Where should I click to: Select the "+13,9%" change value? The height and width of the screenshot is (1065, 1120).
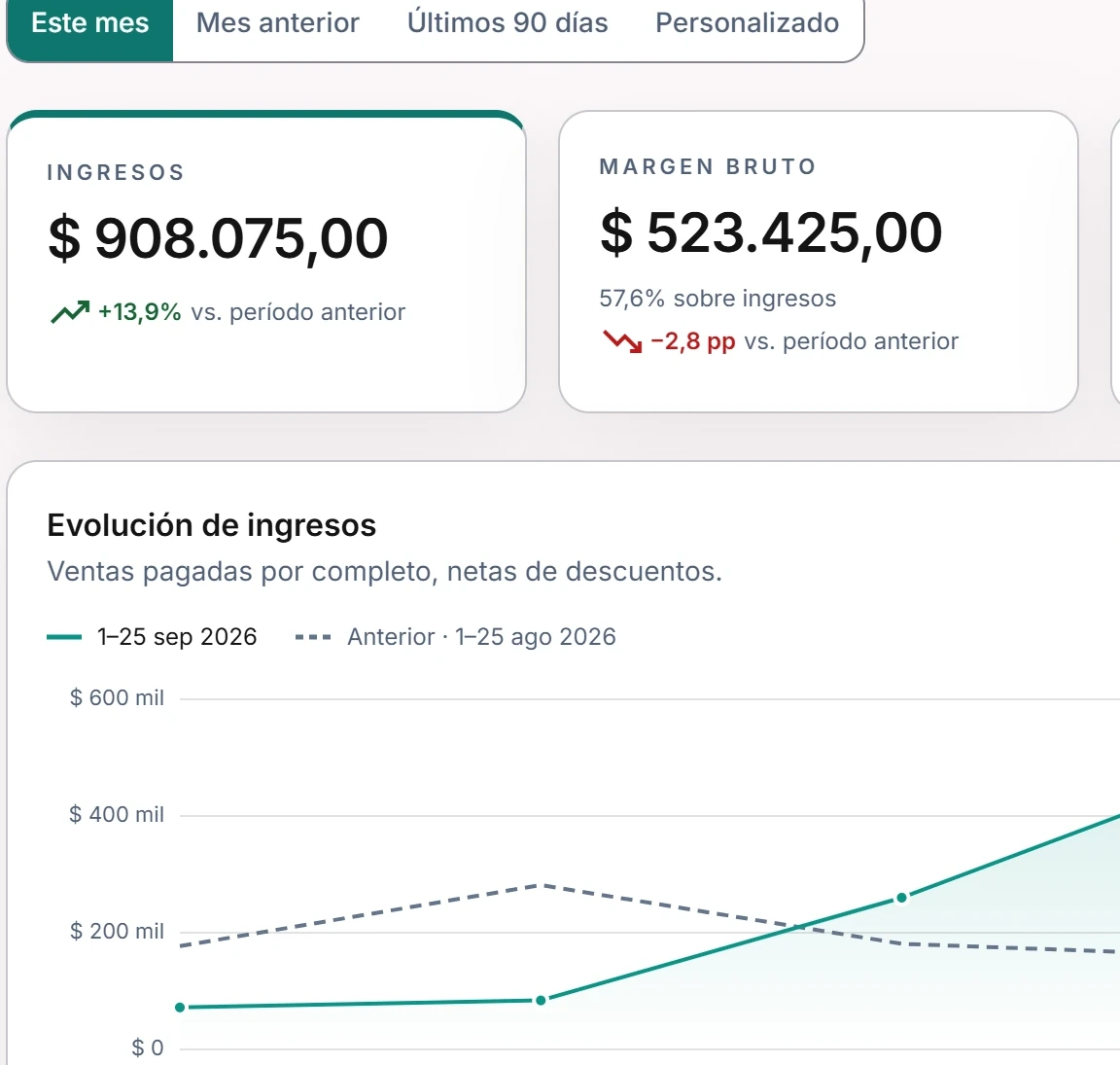tap(139, 312)
